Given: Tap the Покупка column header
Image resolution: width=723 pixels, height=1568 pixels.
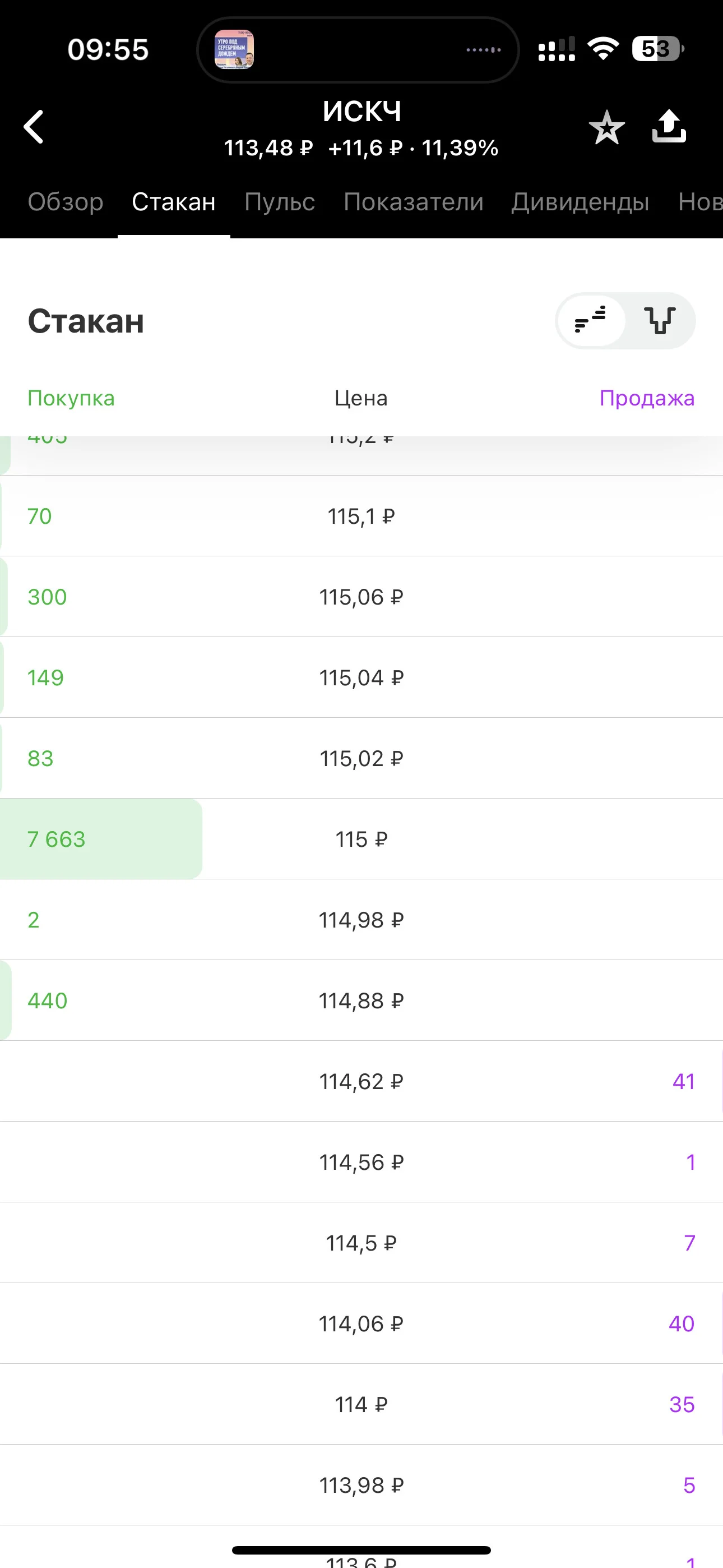Looking at the screenshot, I should tap(71, 398).
